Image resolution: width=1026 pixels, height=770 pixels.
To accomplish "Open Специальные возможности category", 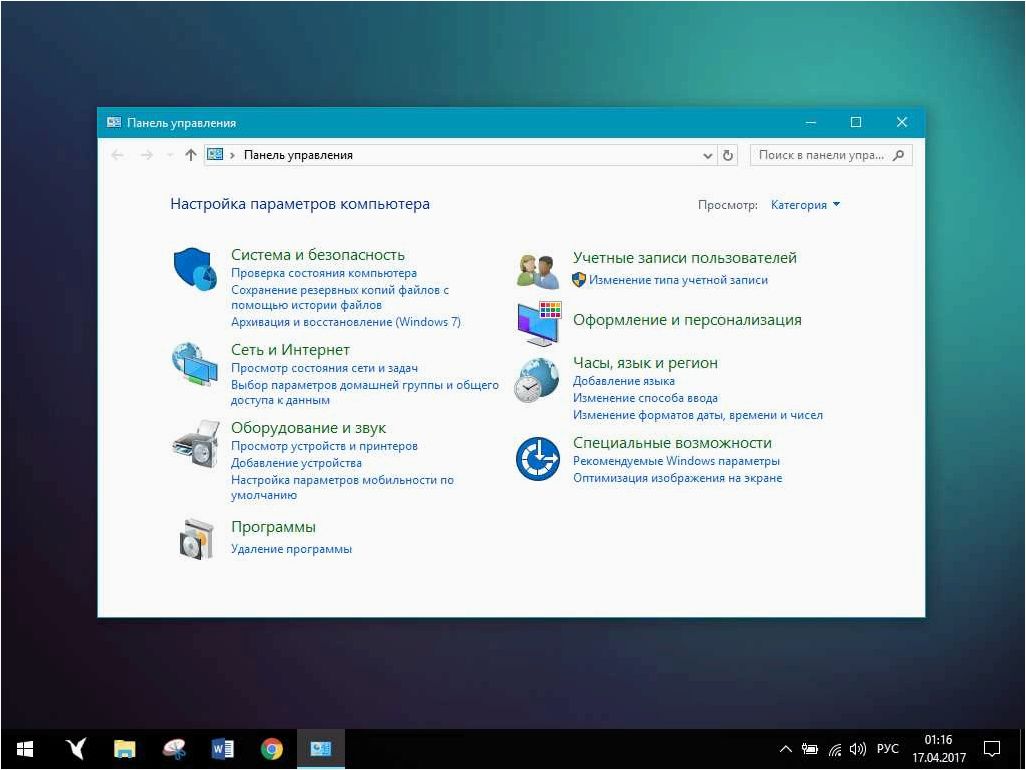I will pyautogui.click(x=673, y=443).
